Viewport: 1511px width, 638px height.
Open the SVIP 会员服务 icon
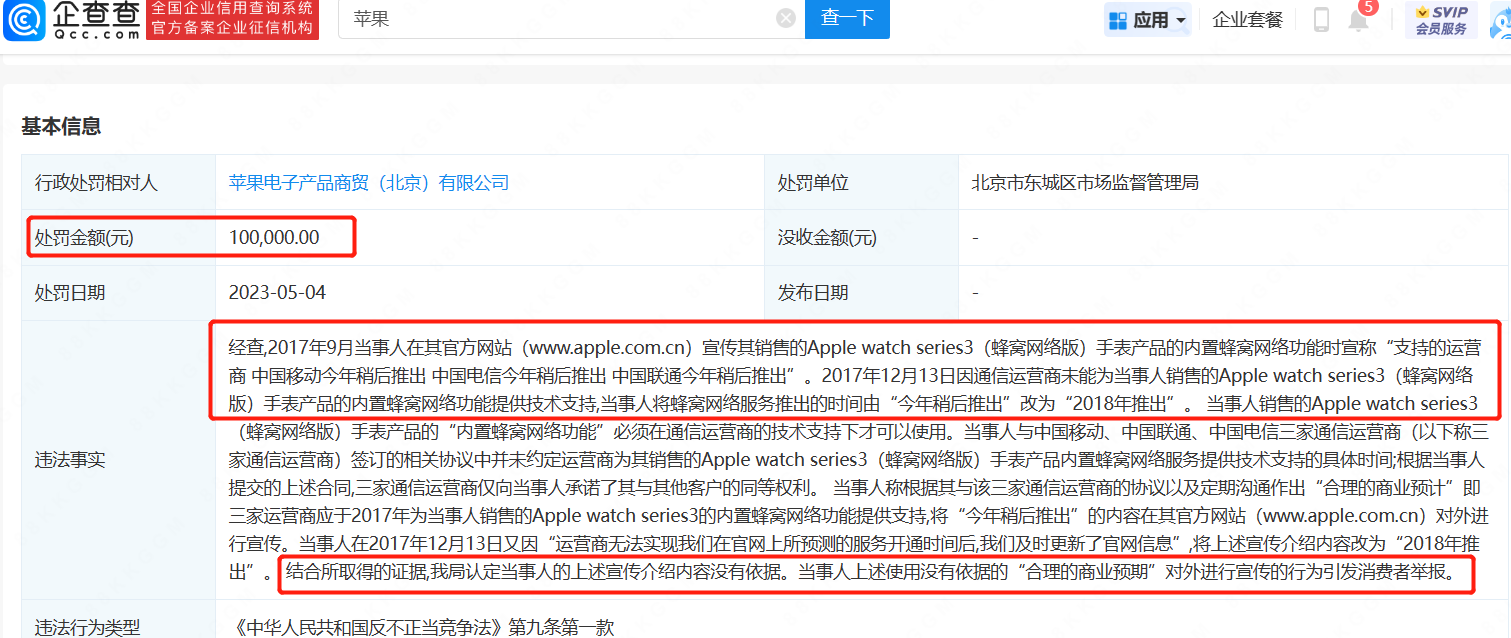1441,19
